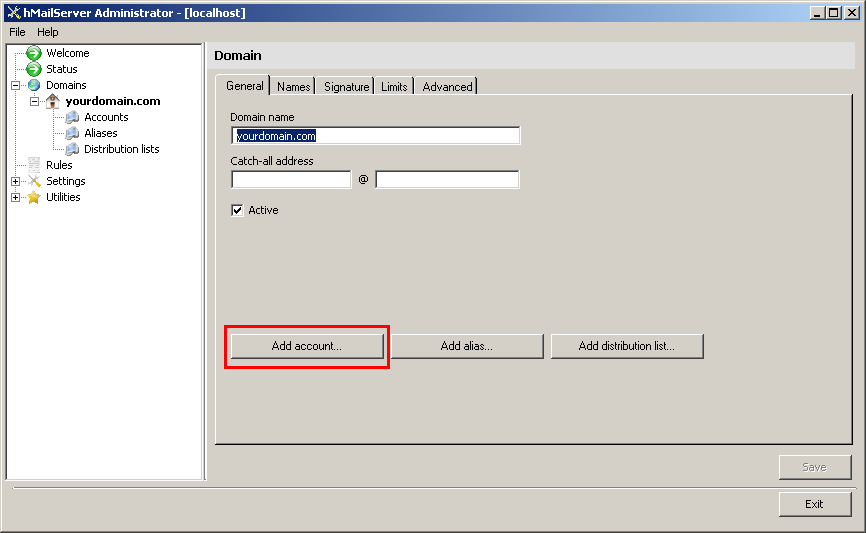Select Settings in the tree
The width and height of the screenshot is (866, 533).
coord(66,181)
